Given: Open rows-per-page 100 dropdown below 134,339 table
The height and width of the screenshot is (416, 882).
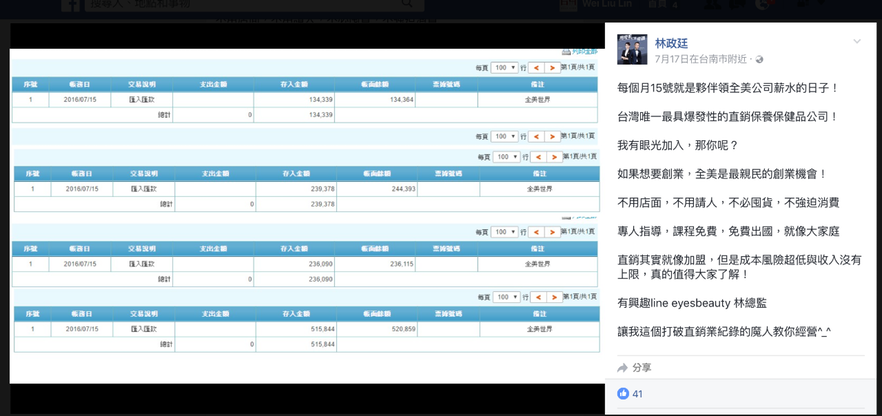Looking at the screenshot, I should (505, 137).
